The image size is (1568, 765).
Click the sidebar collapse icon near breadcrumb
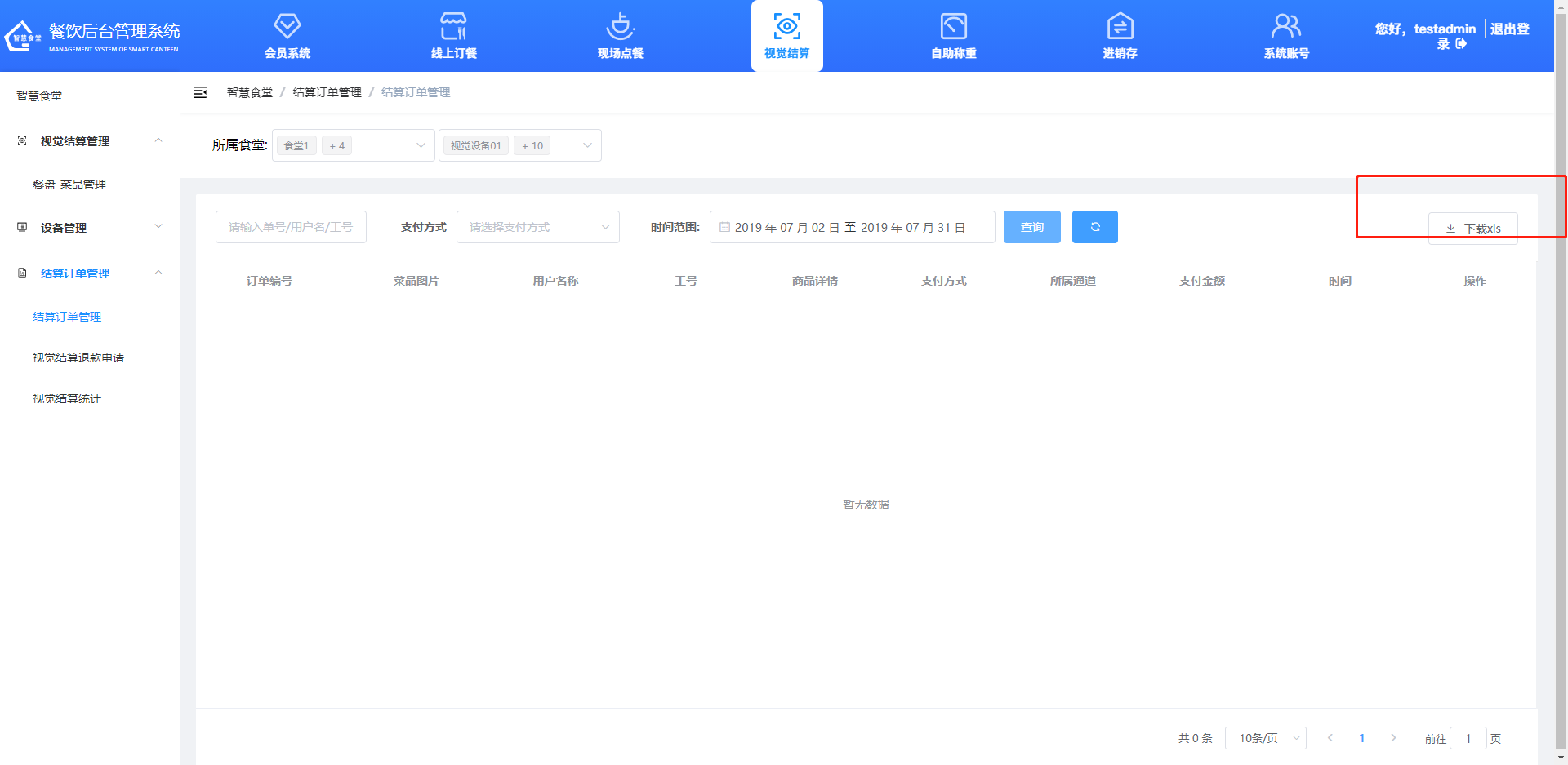pos(200,92)
